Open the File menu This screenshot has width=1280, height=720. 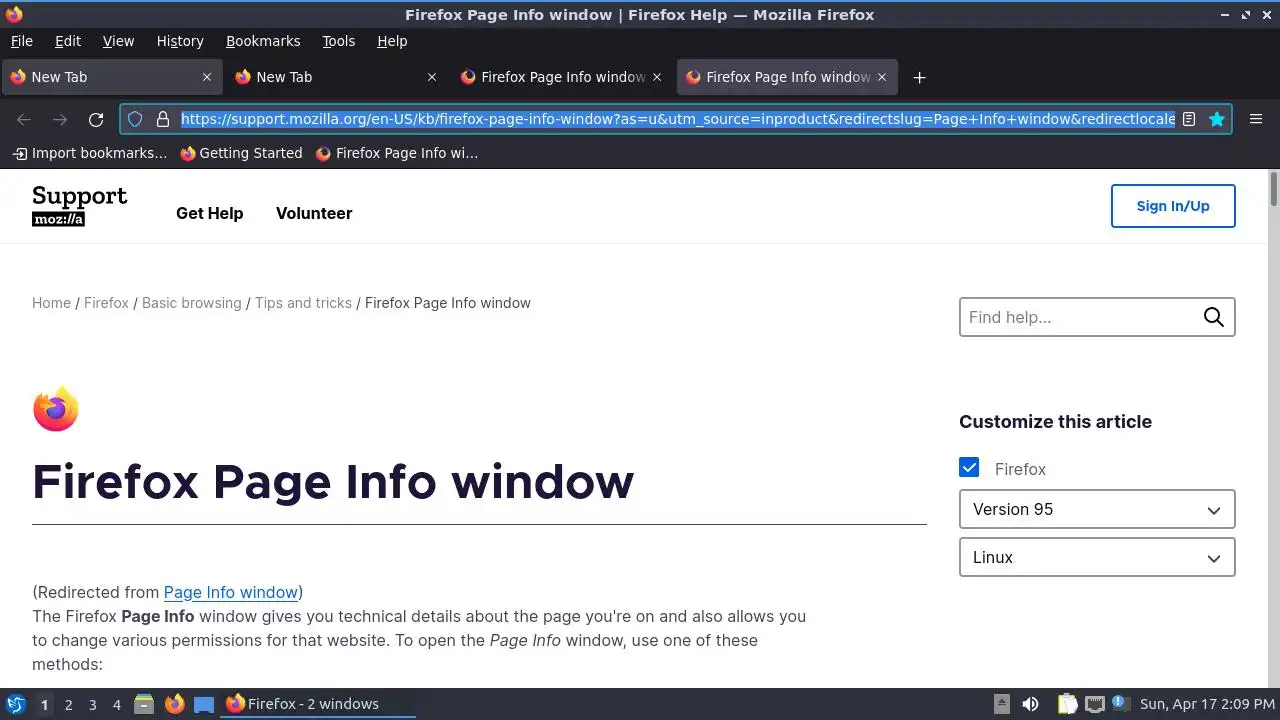22,41
